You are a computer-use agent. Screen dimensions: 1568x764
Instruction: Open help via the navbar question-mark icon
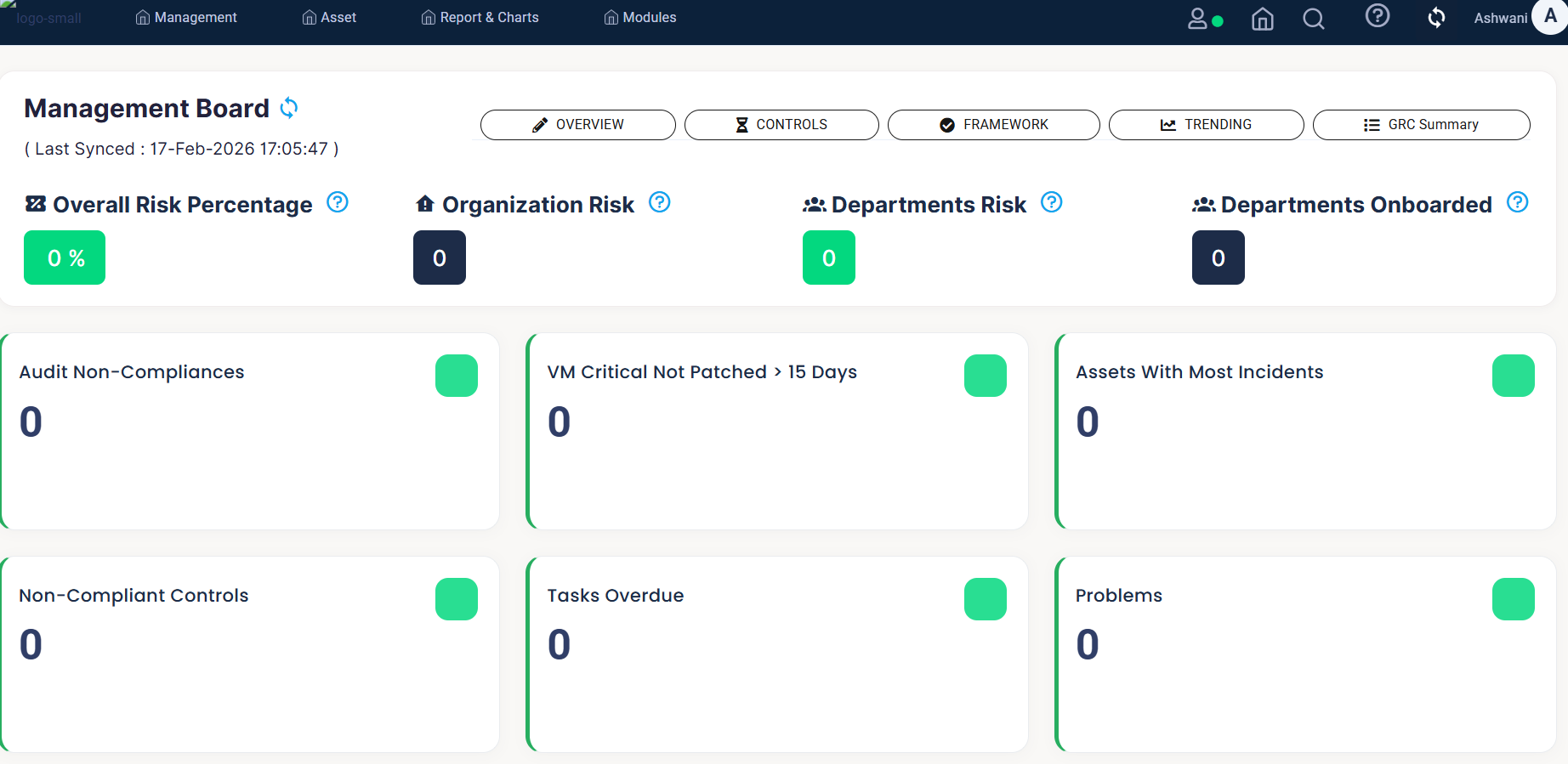(1378, 15)
